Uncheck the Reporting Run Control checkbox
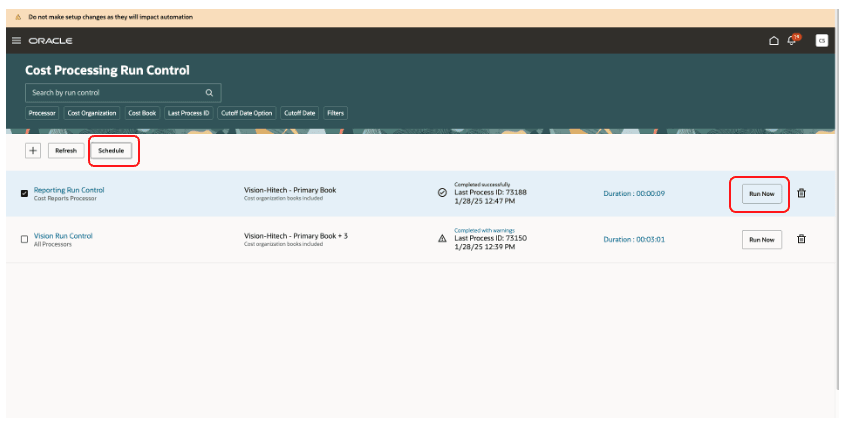Viewport: 862px width, 442px height. tap(24, 194)
